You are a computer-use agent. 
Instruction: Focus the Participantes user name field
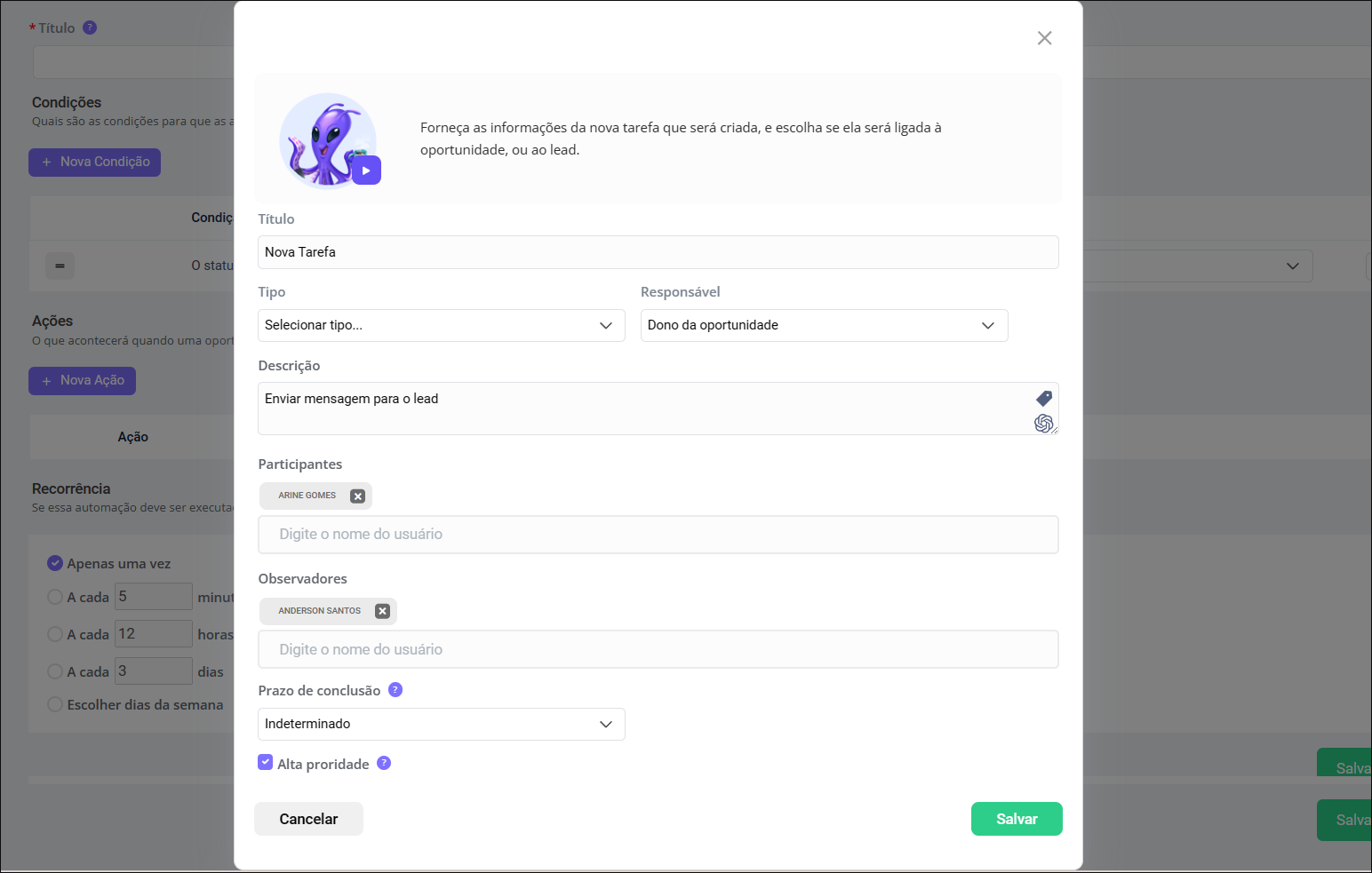pyautogui.click(x=658, y=535)
